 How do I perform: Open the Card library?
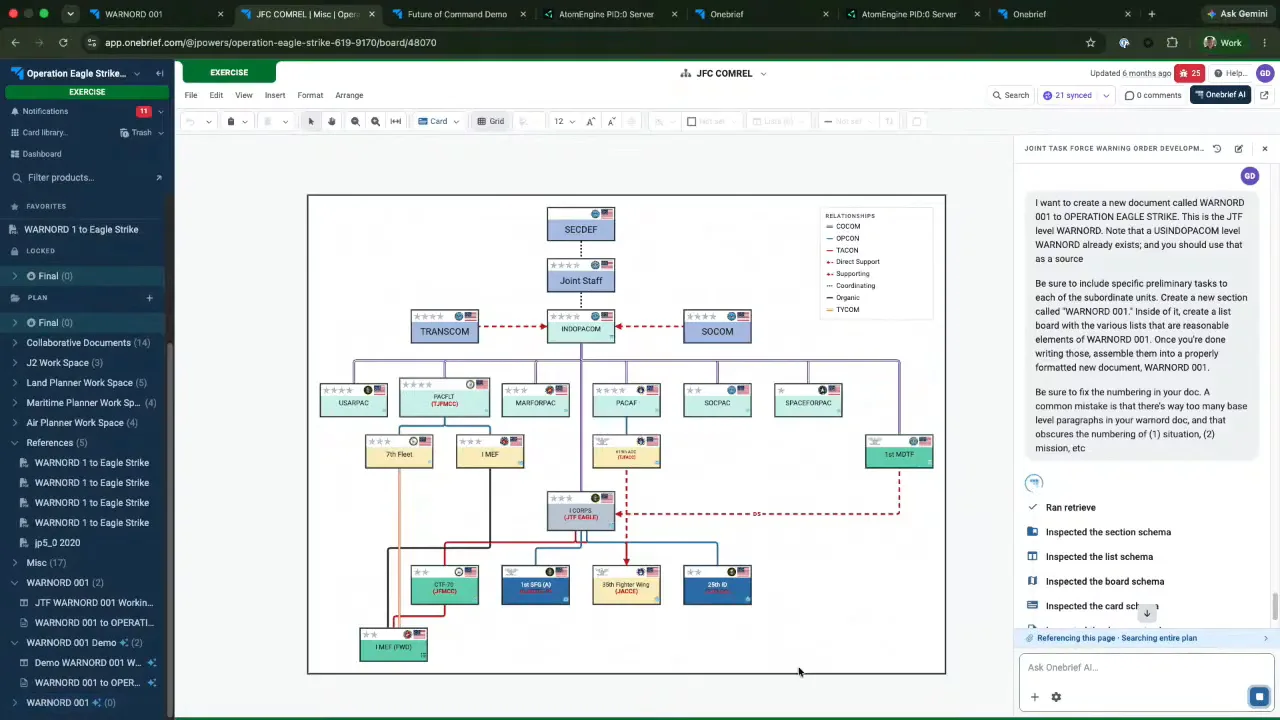click(x=45, y=132)
